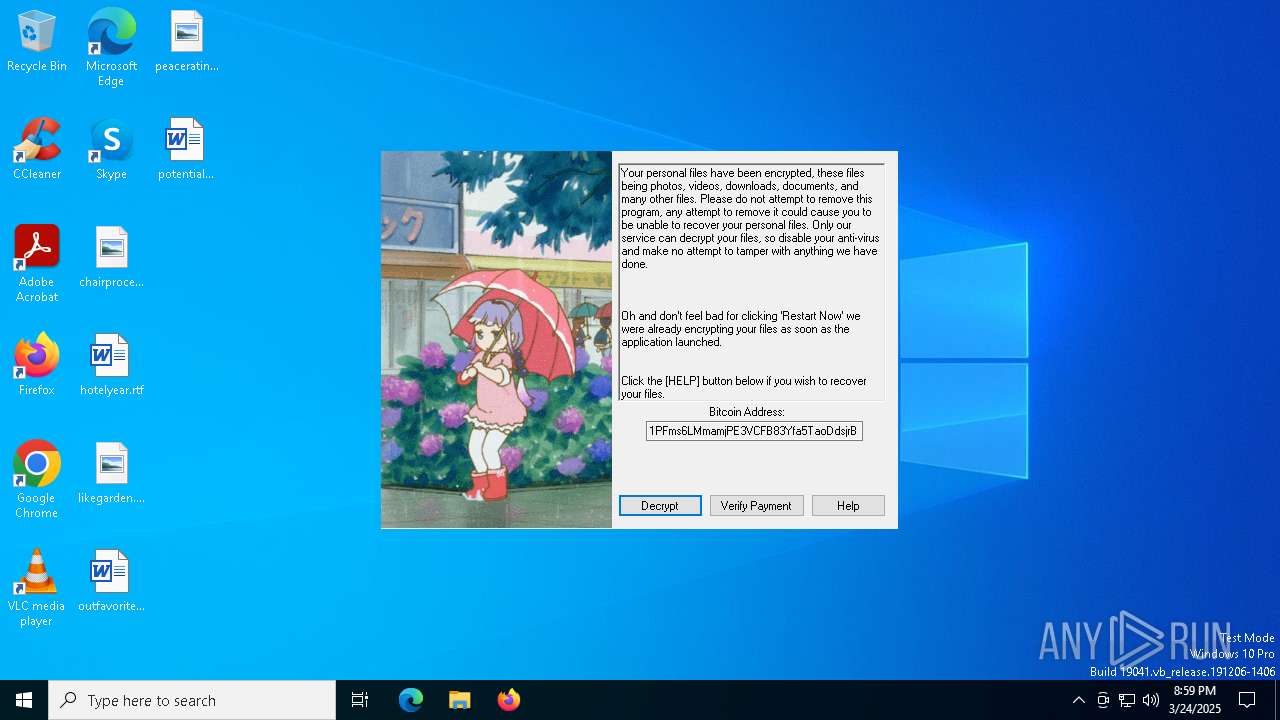Click the ransom message text area
The image size is (1280, 720).
coord(751,283)
